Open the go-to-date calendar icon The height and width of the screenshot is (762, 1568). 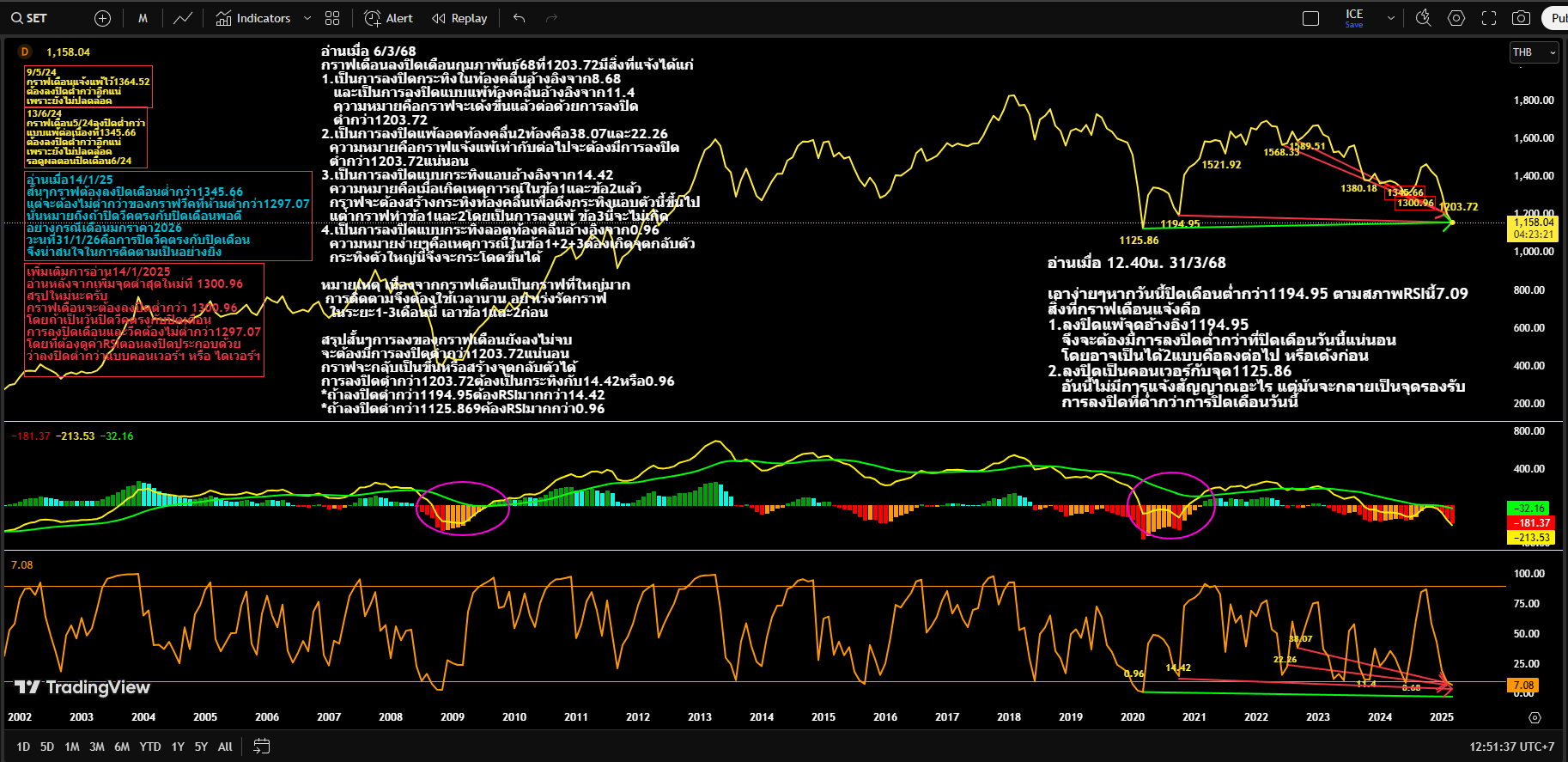coord(262,747)
